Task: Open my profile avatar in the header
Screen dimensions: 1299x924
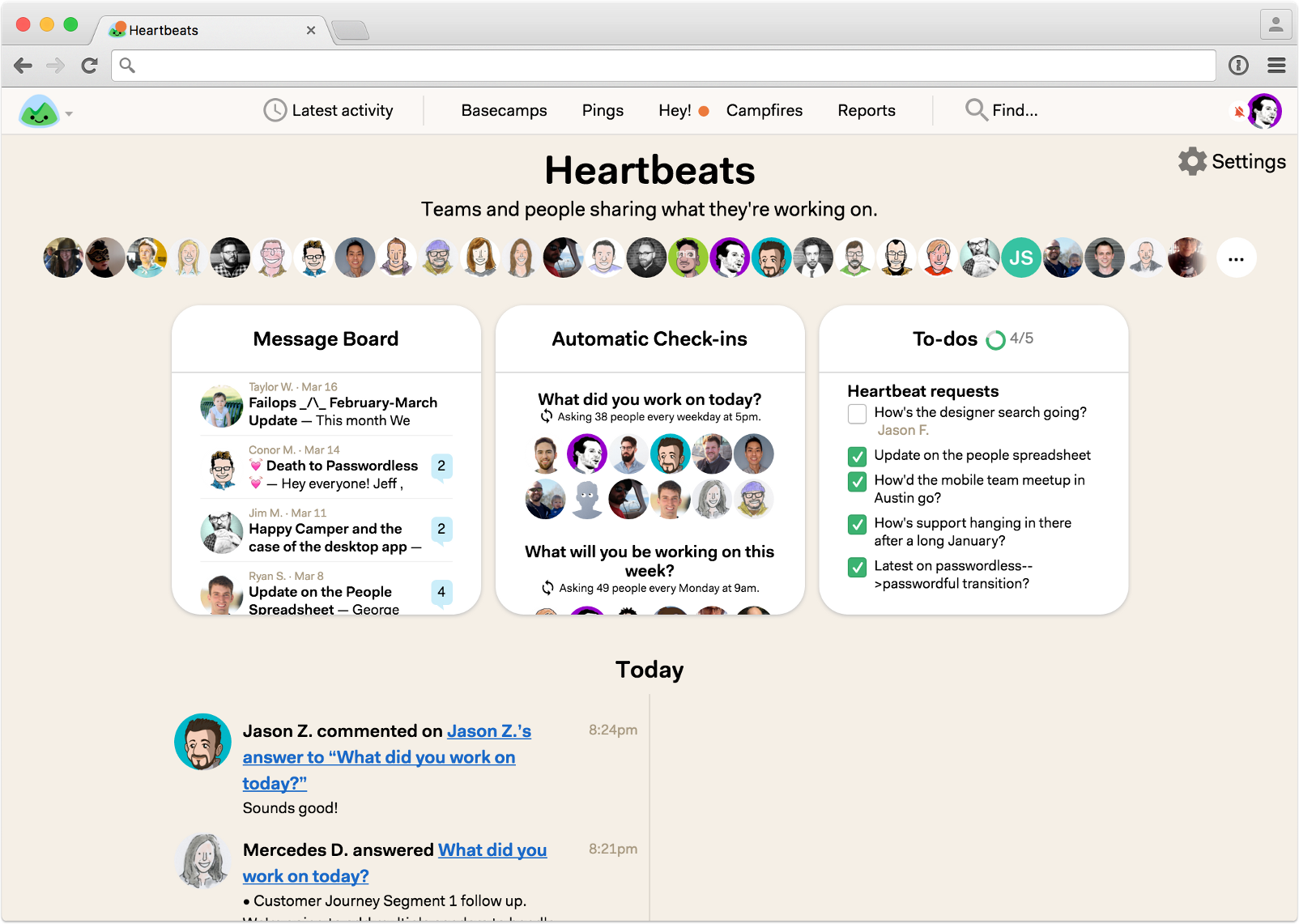Action: coord(1264,111)
